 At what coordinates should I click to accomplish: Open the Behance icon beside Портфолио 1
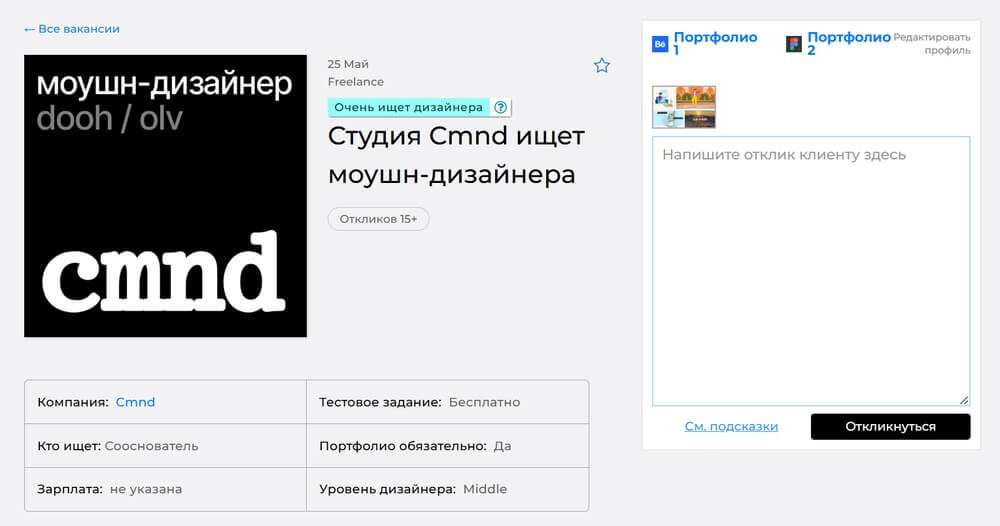tap(660, 44)
